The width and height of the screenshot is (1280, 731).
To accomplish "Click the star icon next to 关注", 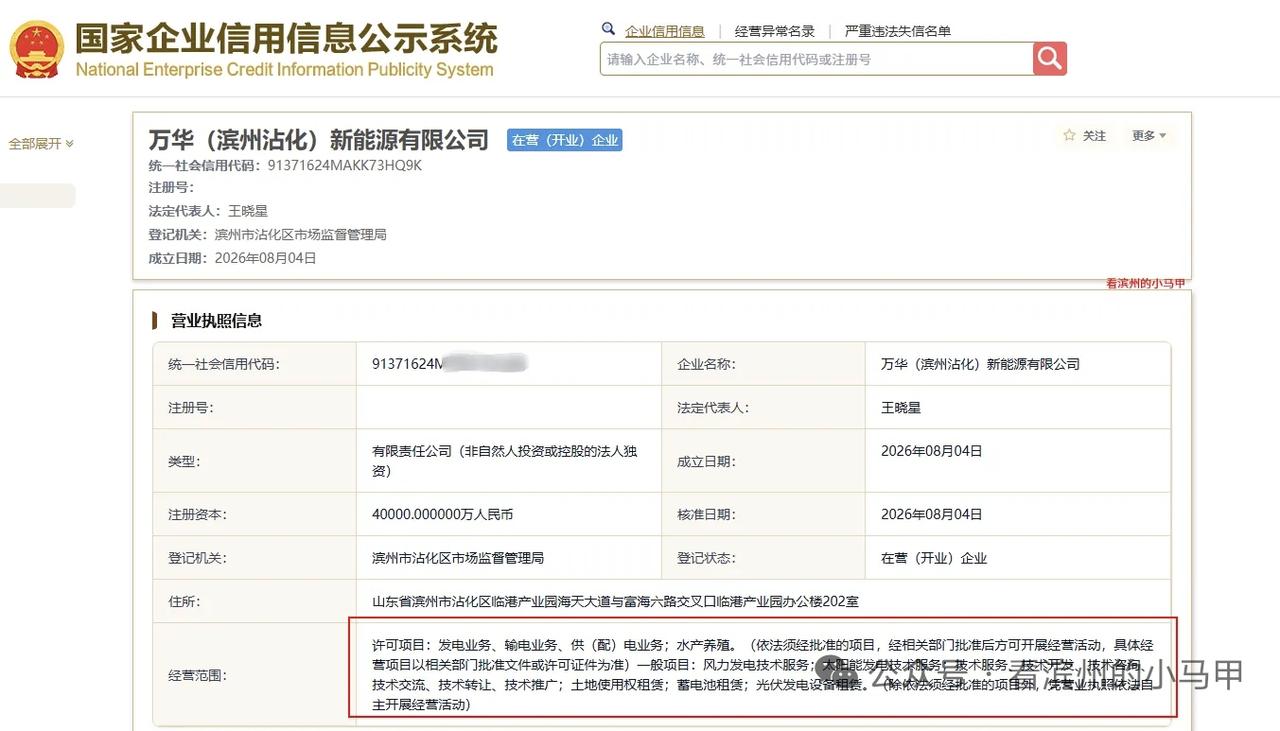I will [1069, 135].
